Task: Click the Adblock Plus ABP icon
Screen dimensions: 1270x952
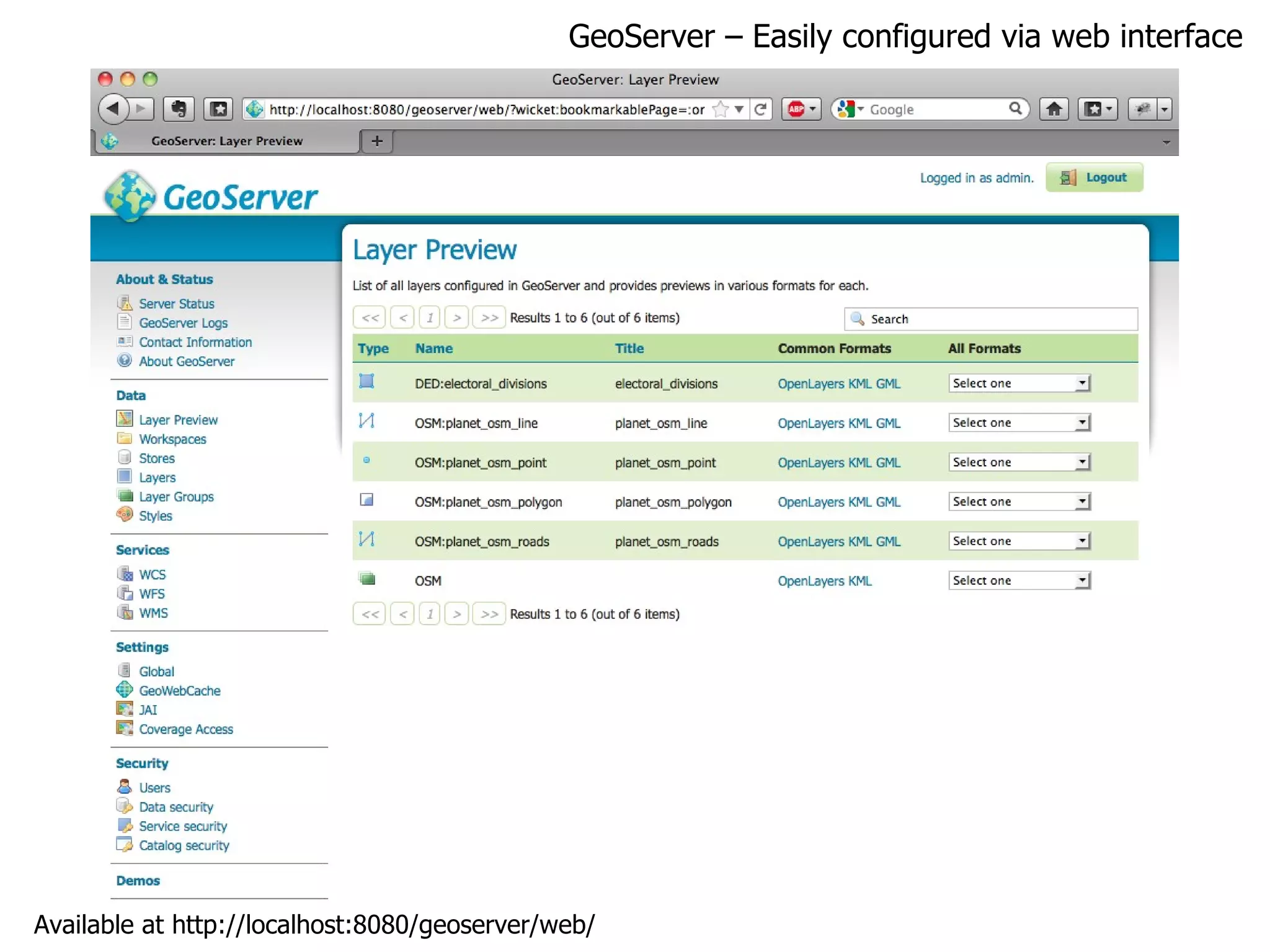Action: point(796,109)
